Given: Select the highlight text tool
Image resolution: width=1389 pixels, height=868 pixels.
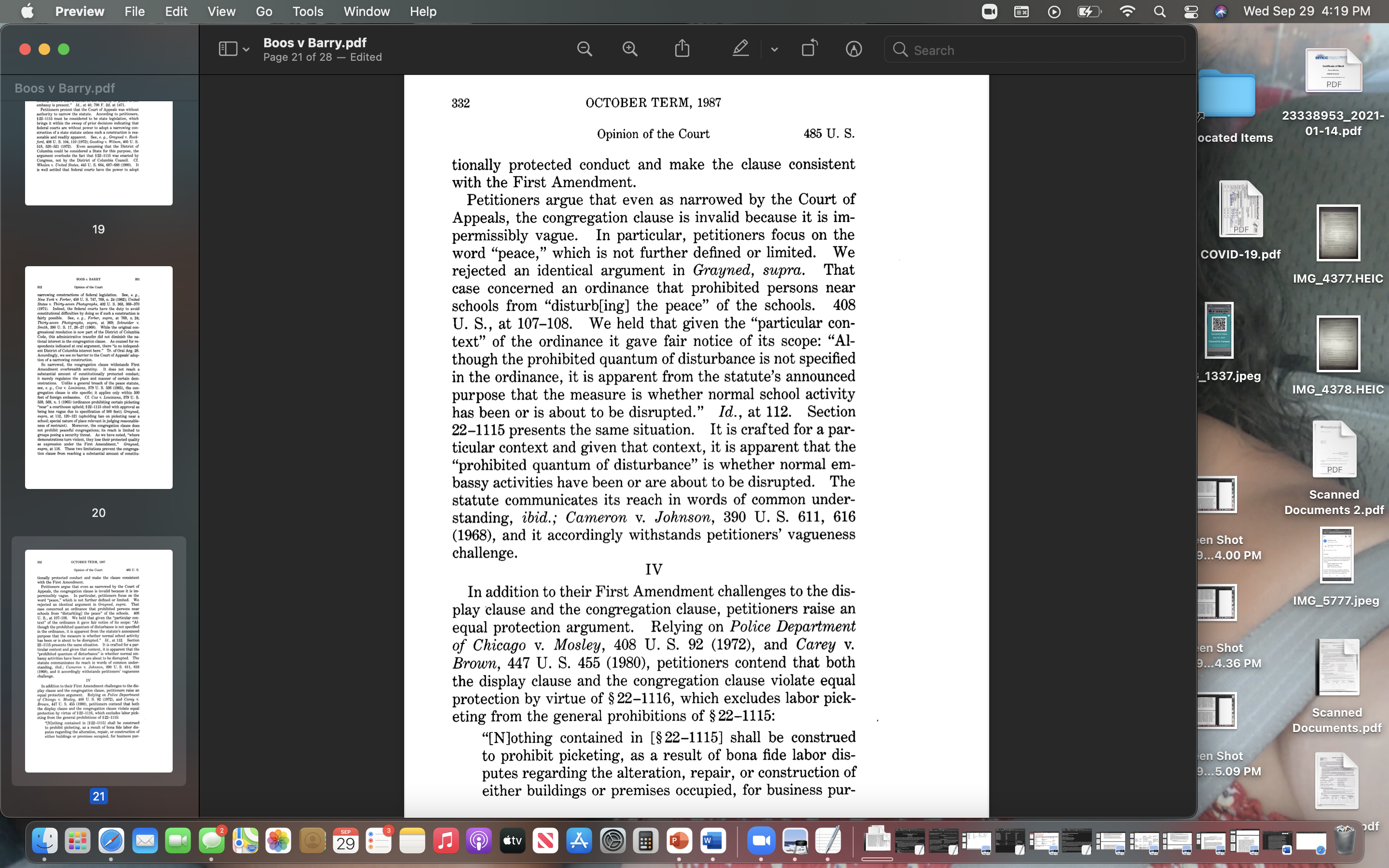Looking at the screenshot, I should [740, 49].
